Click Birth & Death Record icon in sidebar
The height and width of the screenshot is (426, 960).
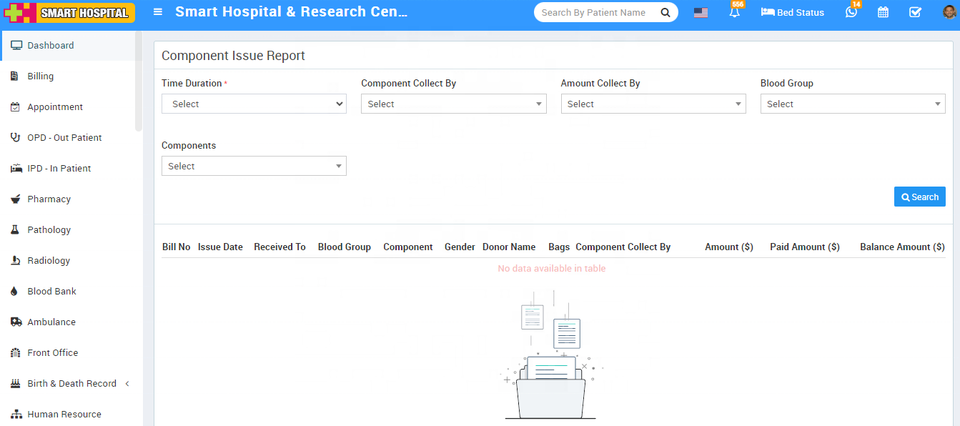click(17, 384)
